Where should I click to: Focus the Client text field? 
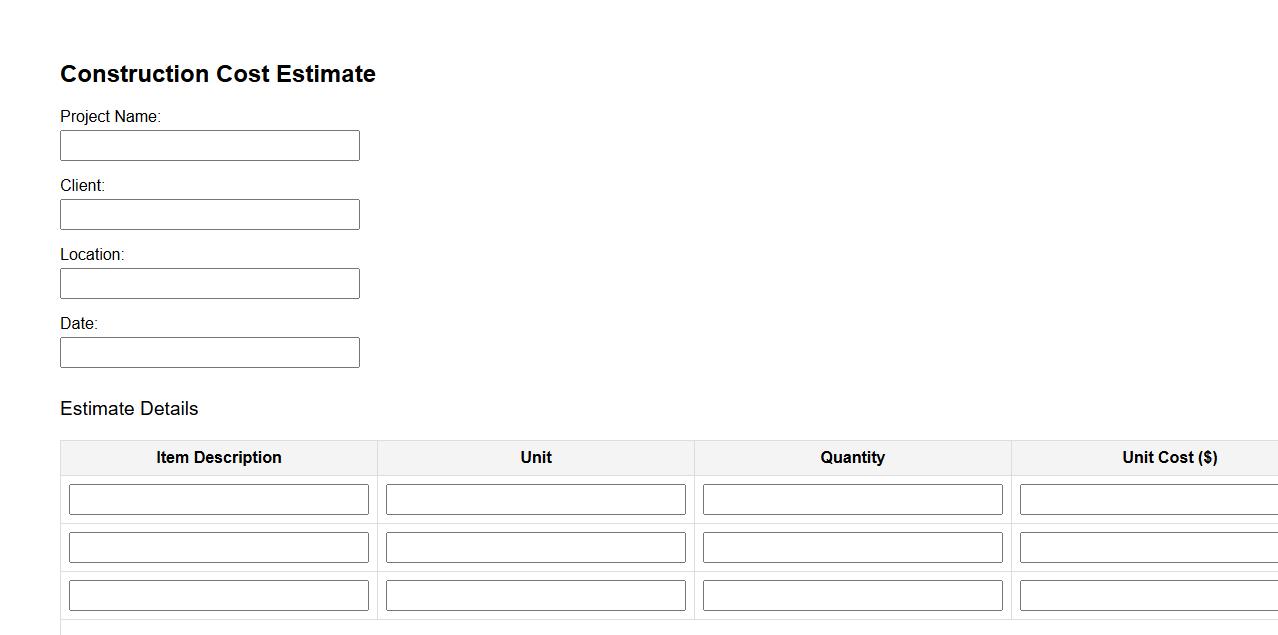click(210, 214)
